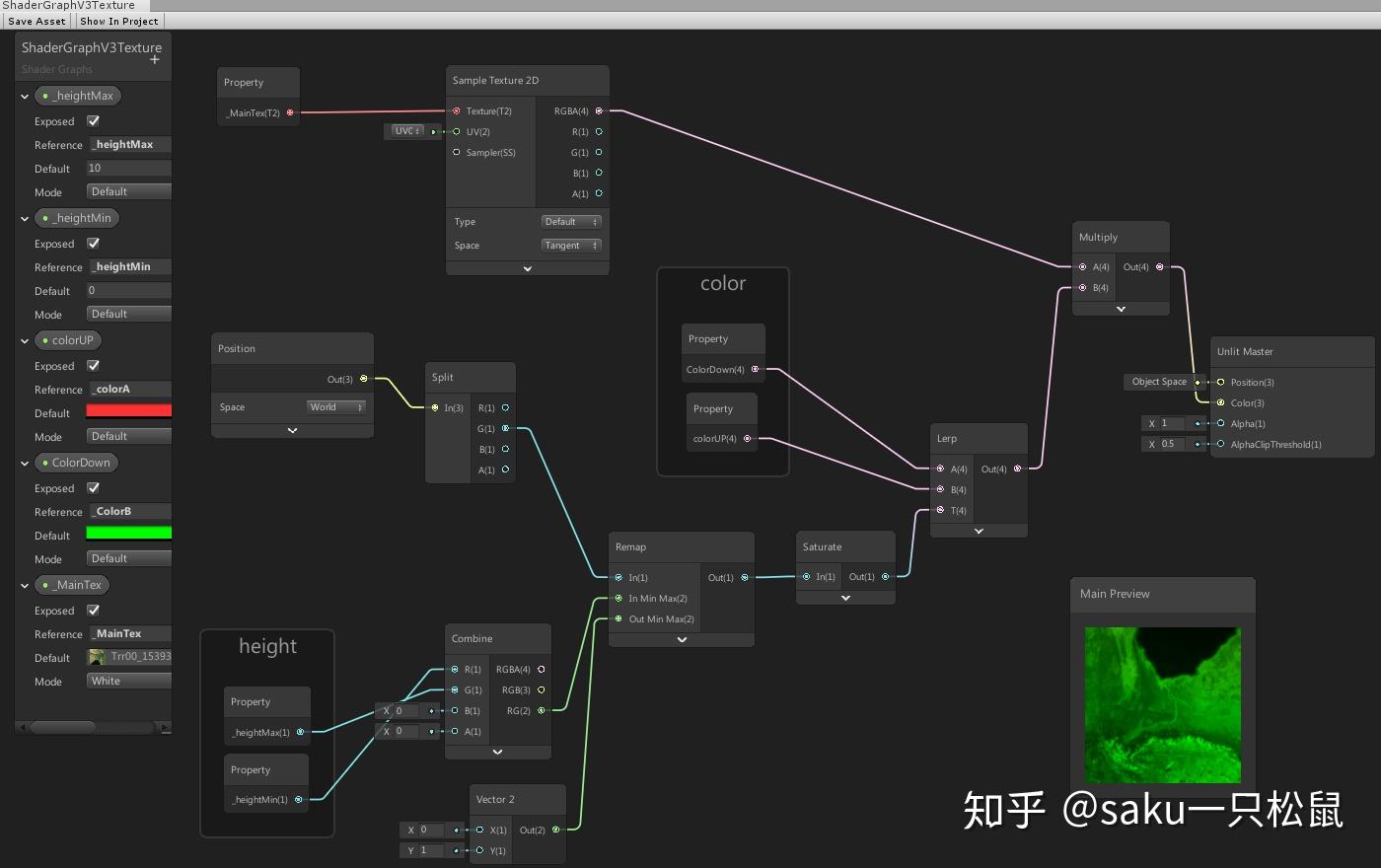
Task: Click Remap Out(1) output port
Action: click(x=745, y=578)
